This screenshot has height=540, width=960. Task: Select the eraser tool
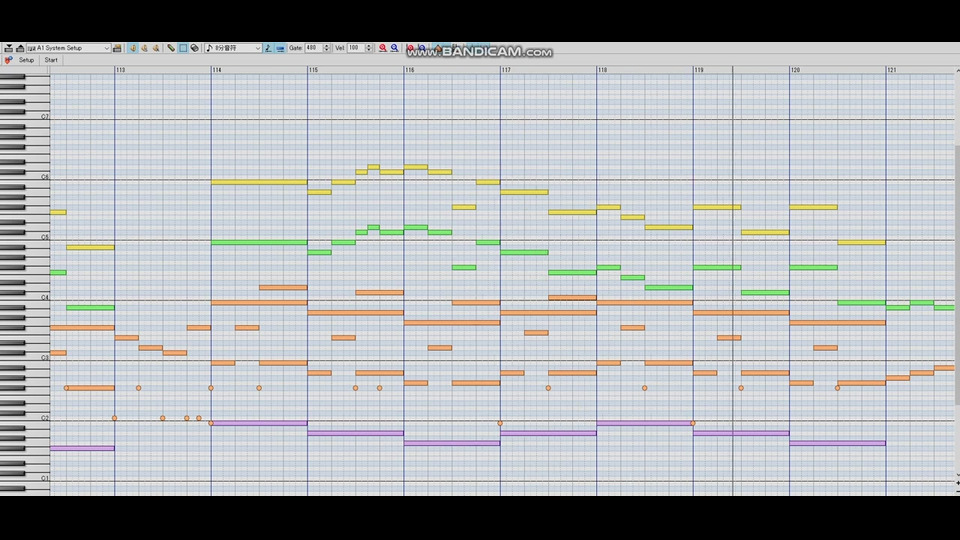click(x=195, y=48)
